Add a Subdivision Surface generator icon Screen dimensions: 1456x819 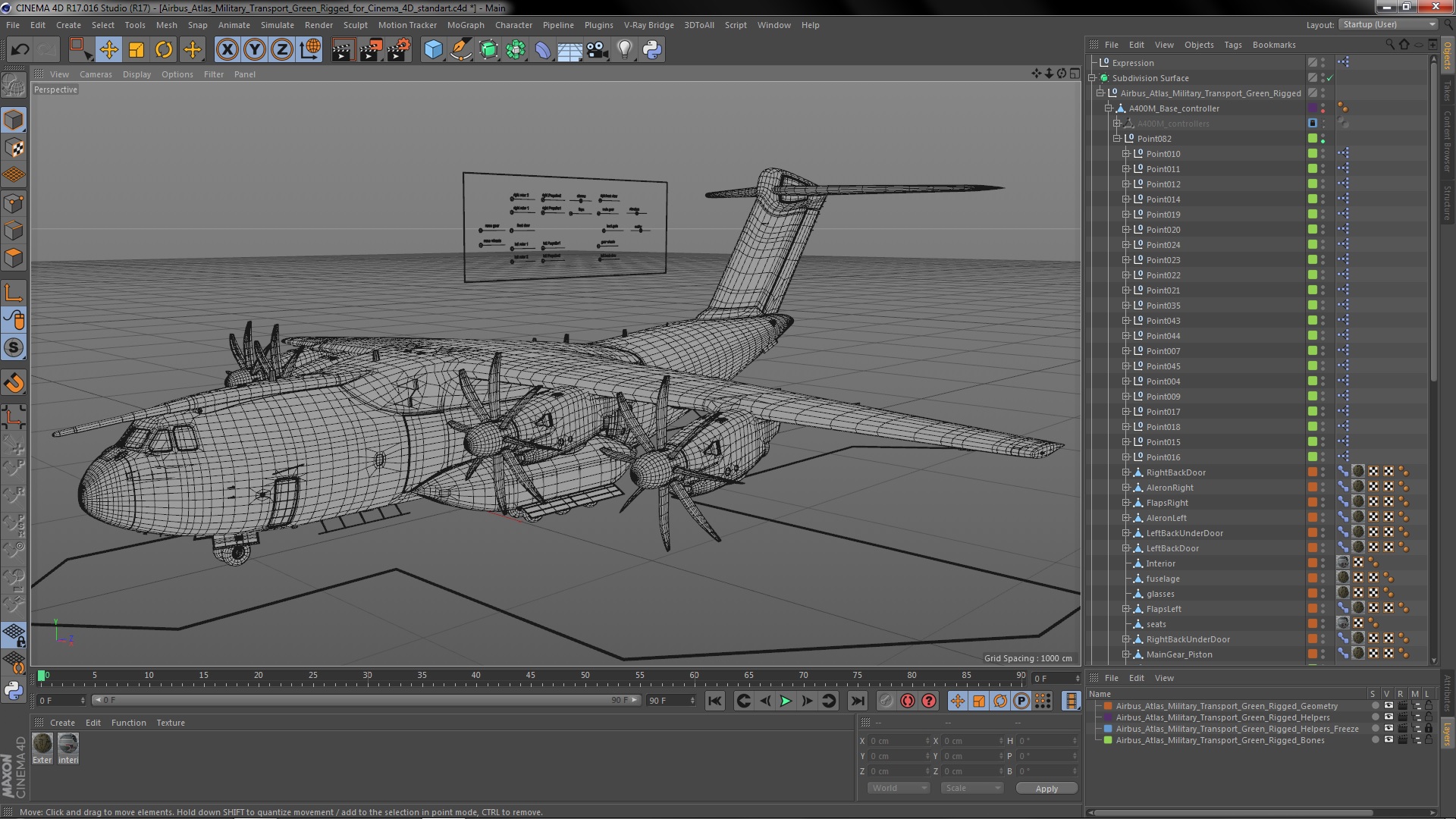pos(488,50)
